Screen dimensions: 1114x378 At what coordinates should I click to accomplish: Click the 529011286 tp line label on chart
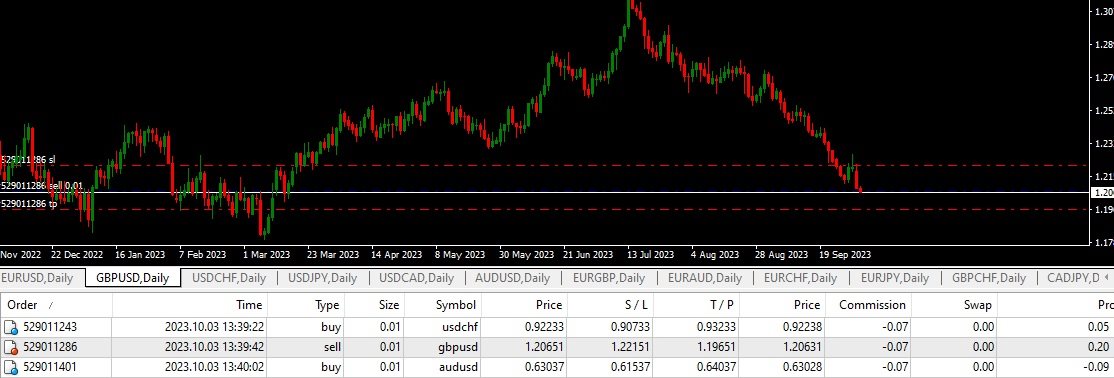28,203
